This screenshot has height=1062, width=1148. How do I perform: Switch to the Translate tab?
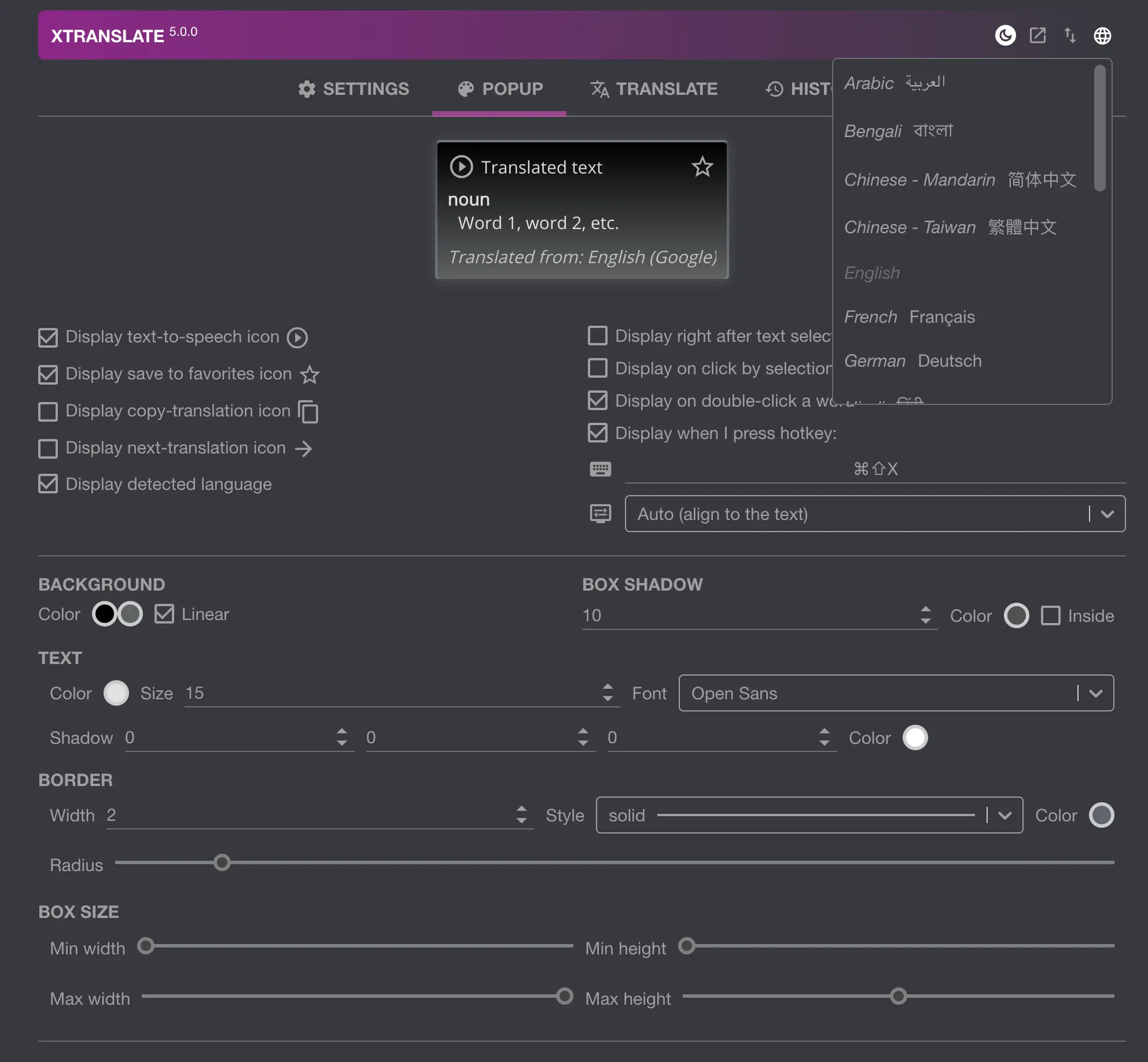[654, 89]
